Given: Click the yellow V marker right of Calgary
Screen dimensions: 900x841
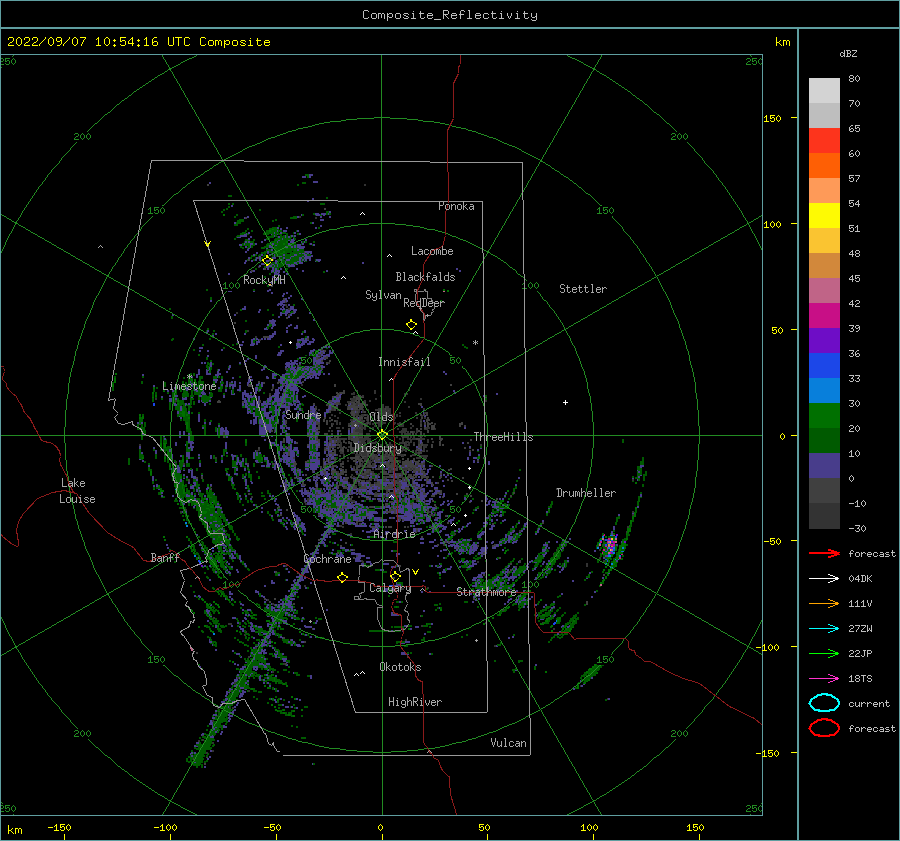Looking at the screenshot, I should (x=416, y=572).
